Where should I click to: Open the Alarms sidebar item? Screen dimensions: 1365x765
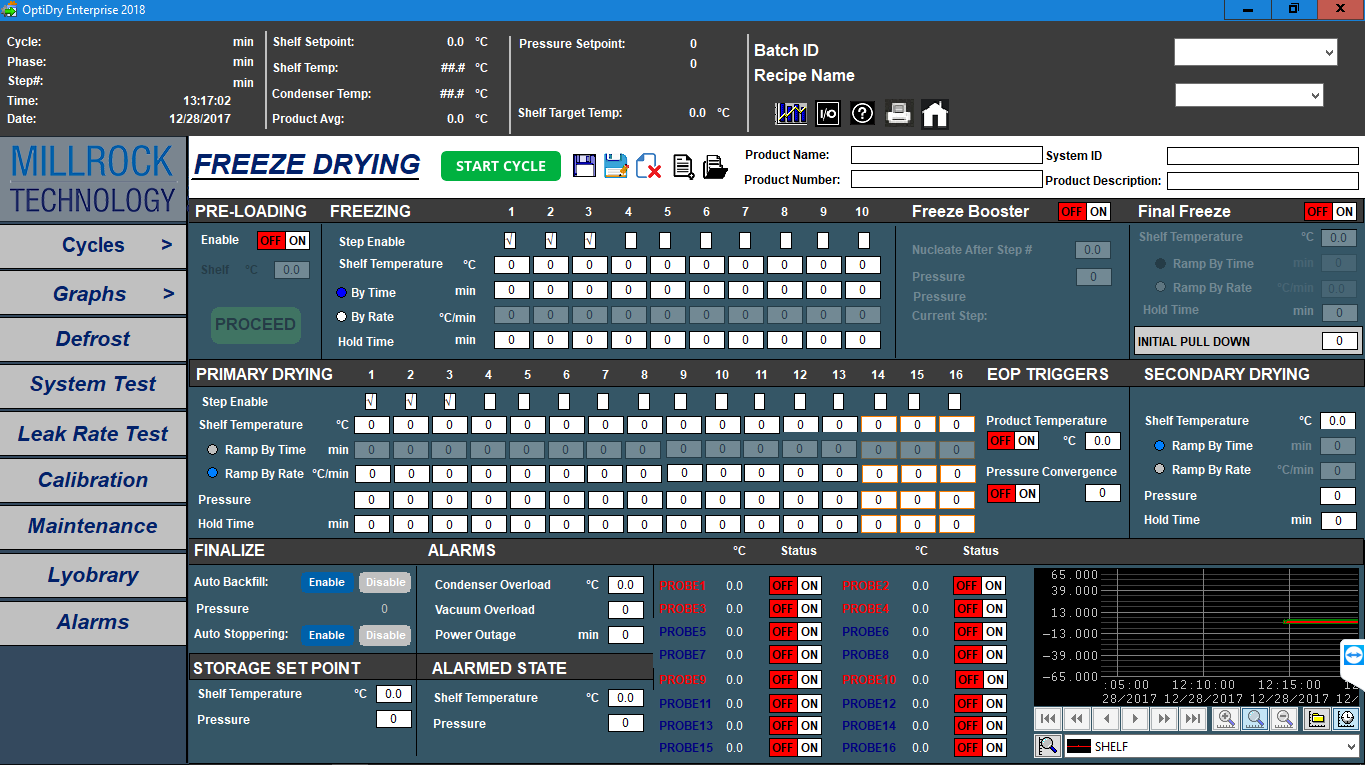click(93, 622)
